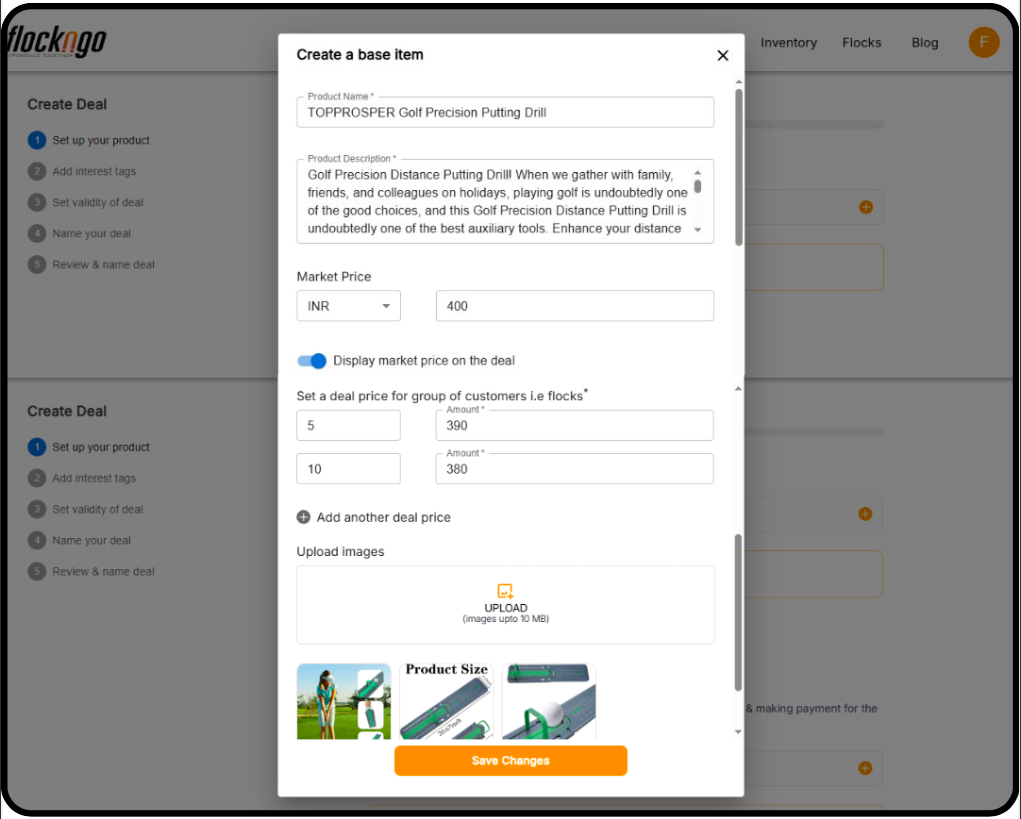Click step 2 circle in lower Create Deal panel

coord(37,479)
